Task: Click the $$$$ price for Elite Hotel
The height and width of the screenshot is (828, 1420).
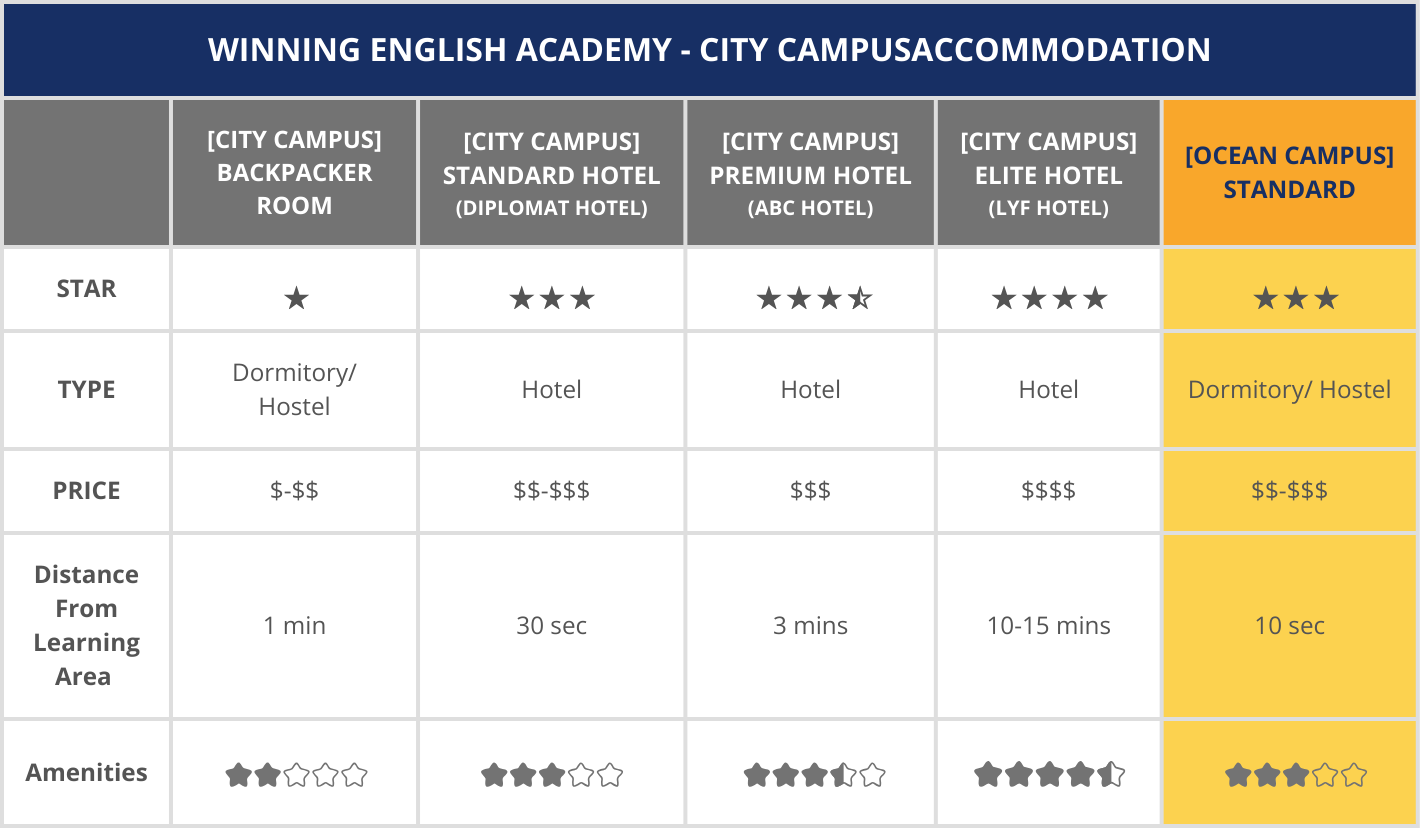Action: 1048,491
